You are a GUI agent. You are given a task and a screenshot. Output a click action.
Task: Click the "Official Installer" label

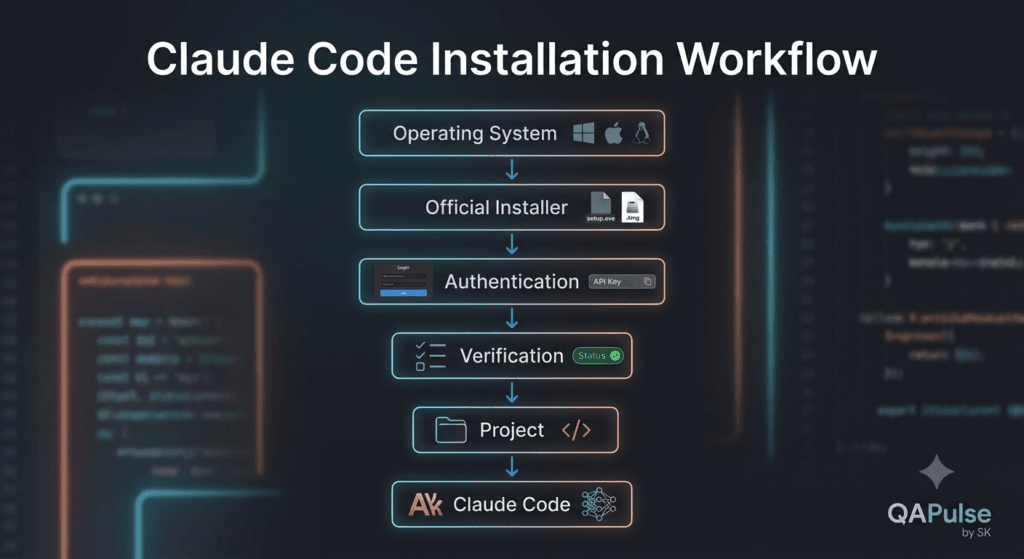(x=496, y=208)
